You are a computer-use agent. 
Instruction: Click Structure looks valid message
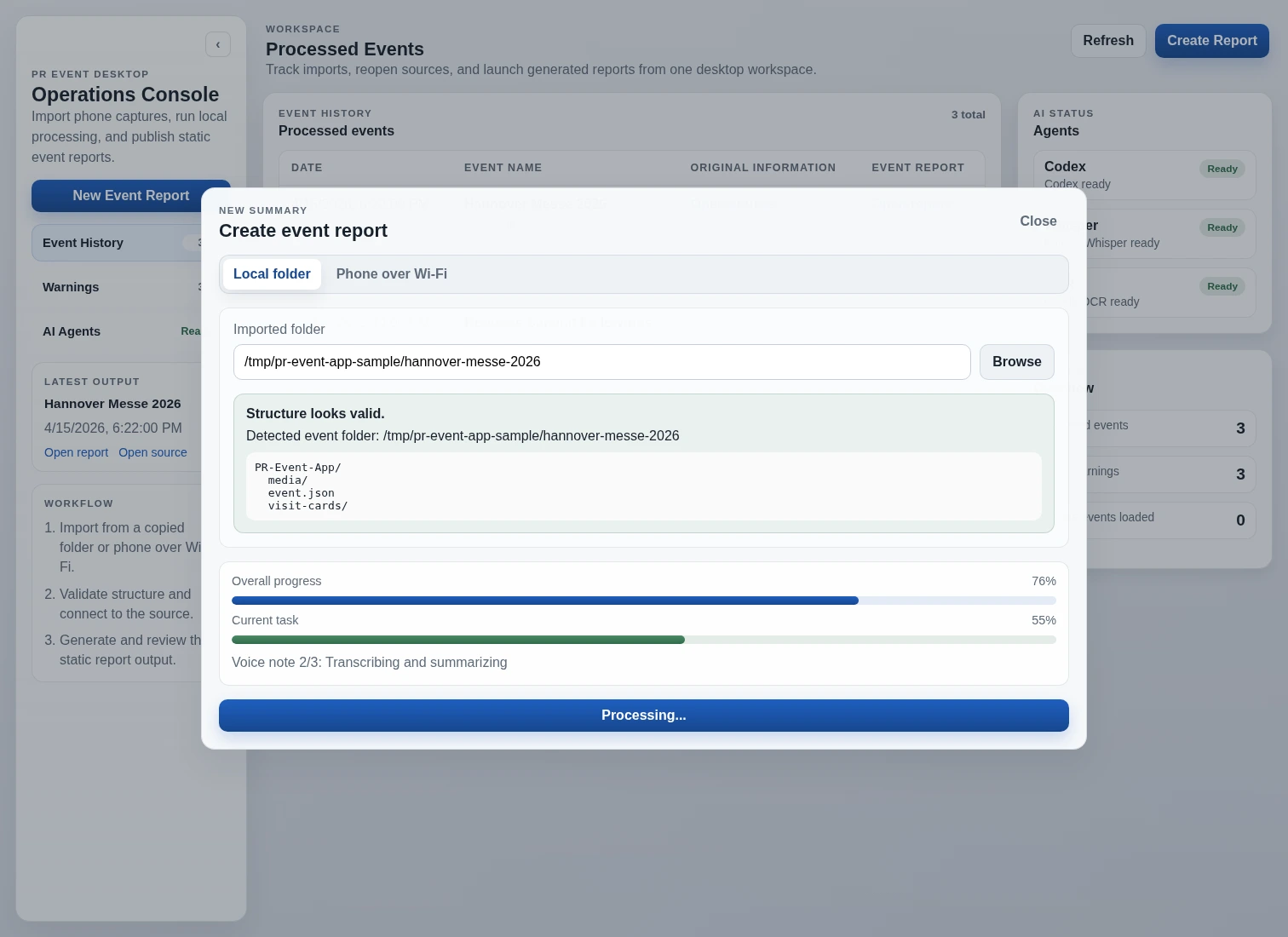(x=315, y=413)
